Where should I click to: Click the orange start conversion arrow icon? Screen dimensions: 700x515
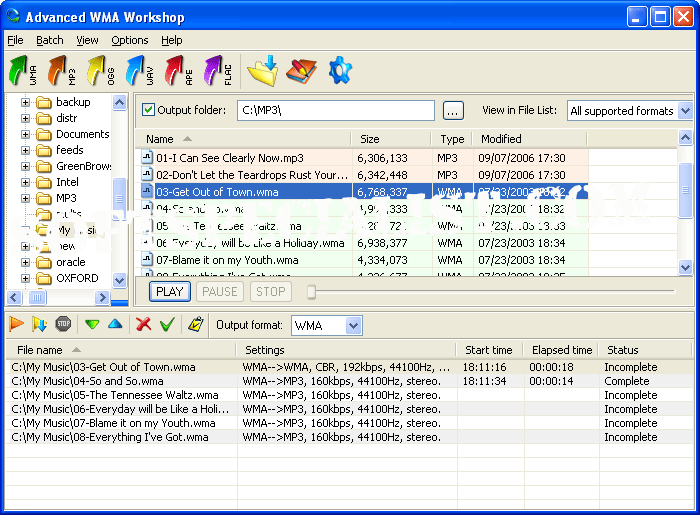[x=17, y=324]
